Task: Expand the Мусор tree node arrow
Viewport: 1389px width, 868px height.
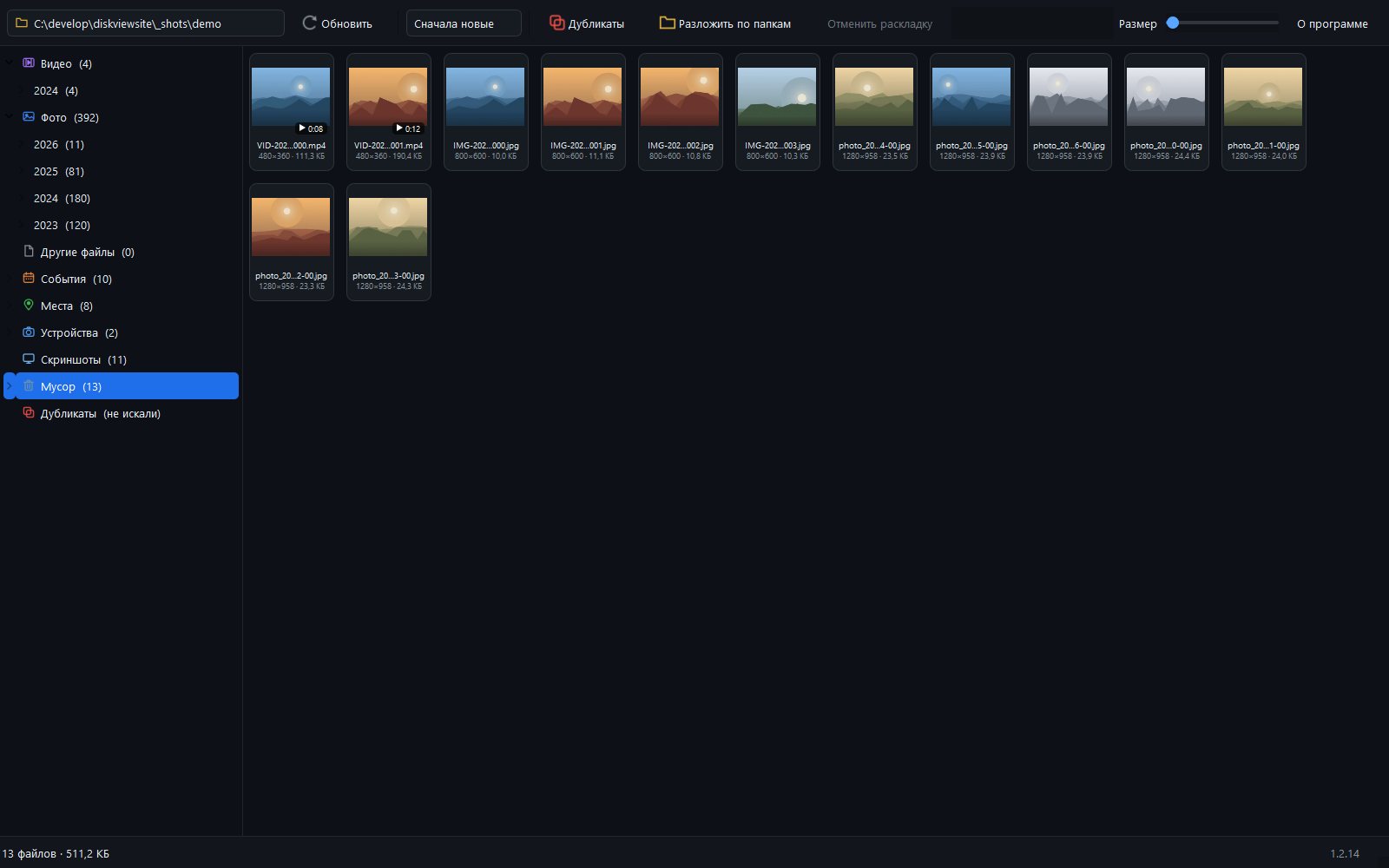Action: (10, 385)
